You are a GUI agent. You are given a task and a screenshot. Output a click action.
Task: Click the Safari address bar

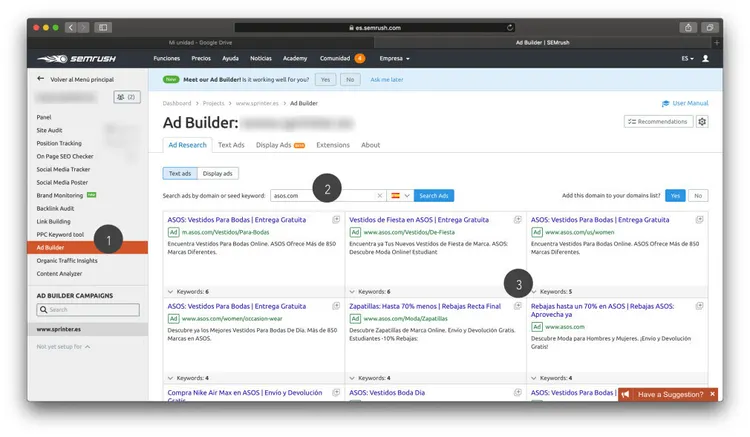374,27
